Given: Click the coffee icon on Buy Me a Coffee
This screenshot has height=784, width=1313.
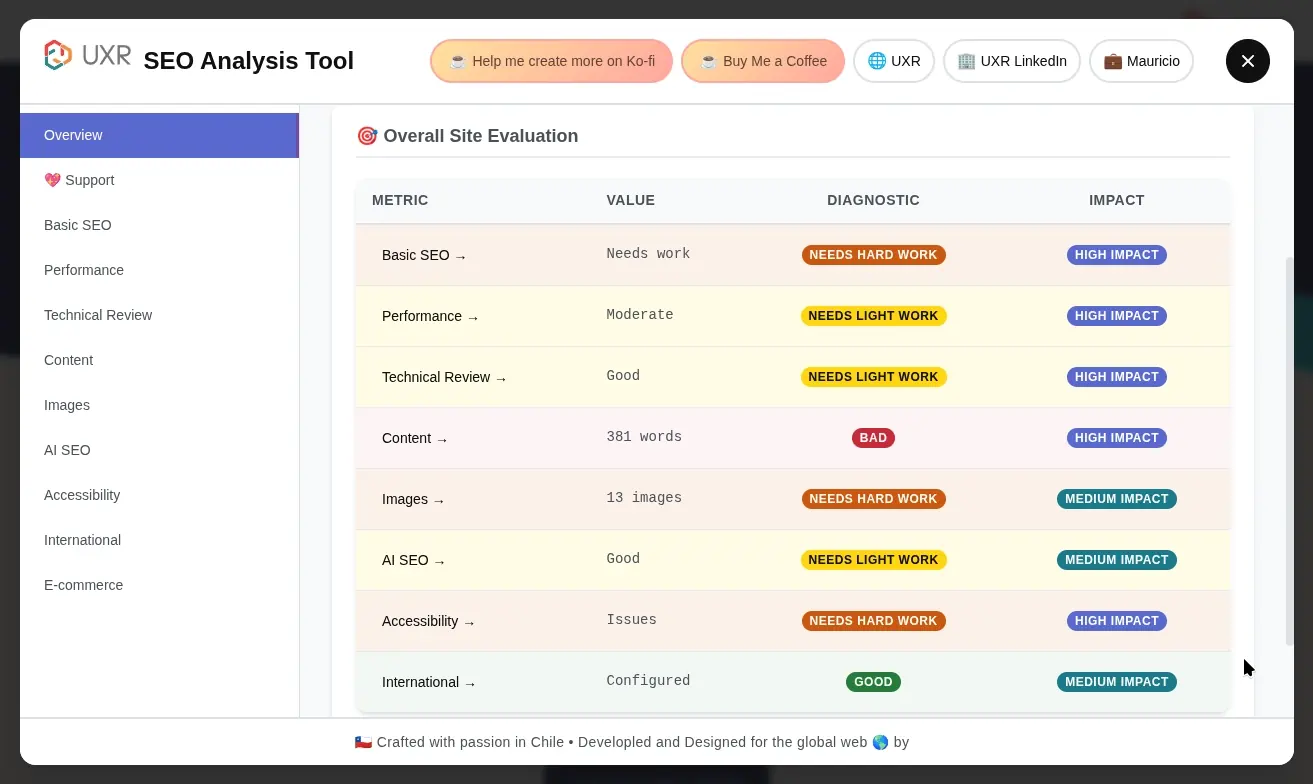Looking at the screenshot, I should coord(707,61).
